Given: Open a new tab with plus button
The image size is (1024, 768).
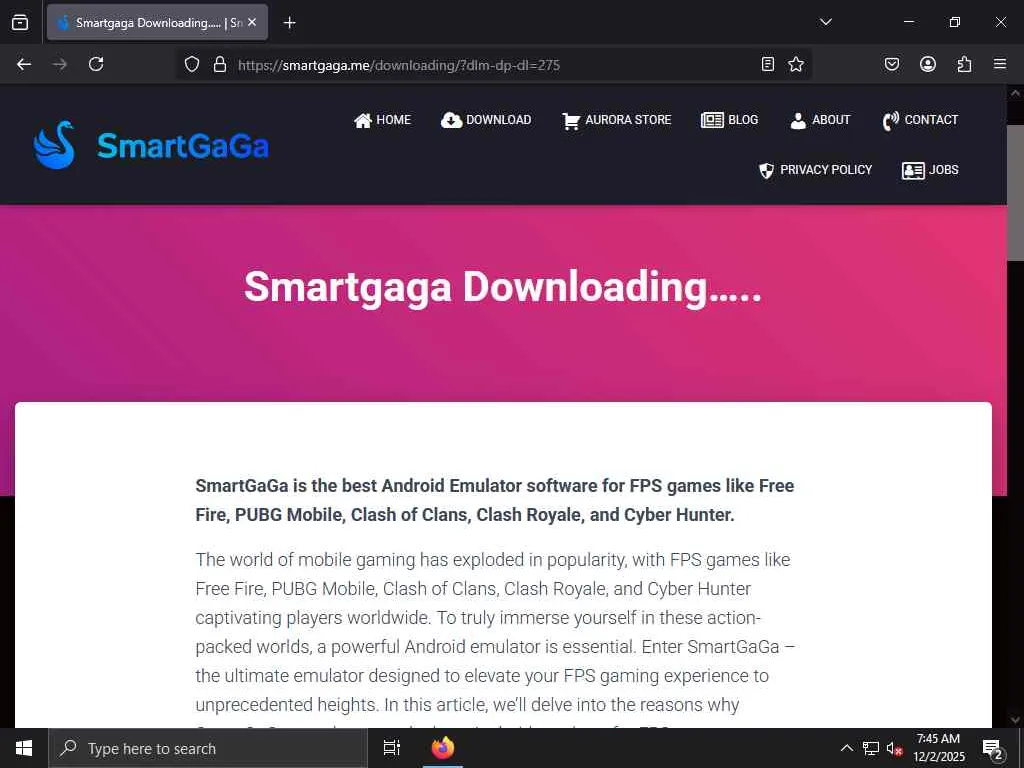Looking at the screenshot, I should tap(289, 23).
